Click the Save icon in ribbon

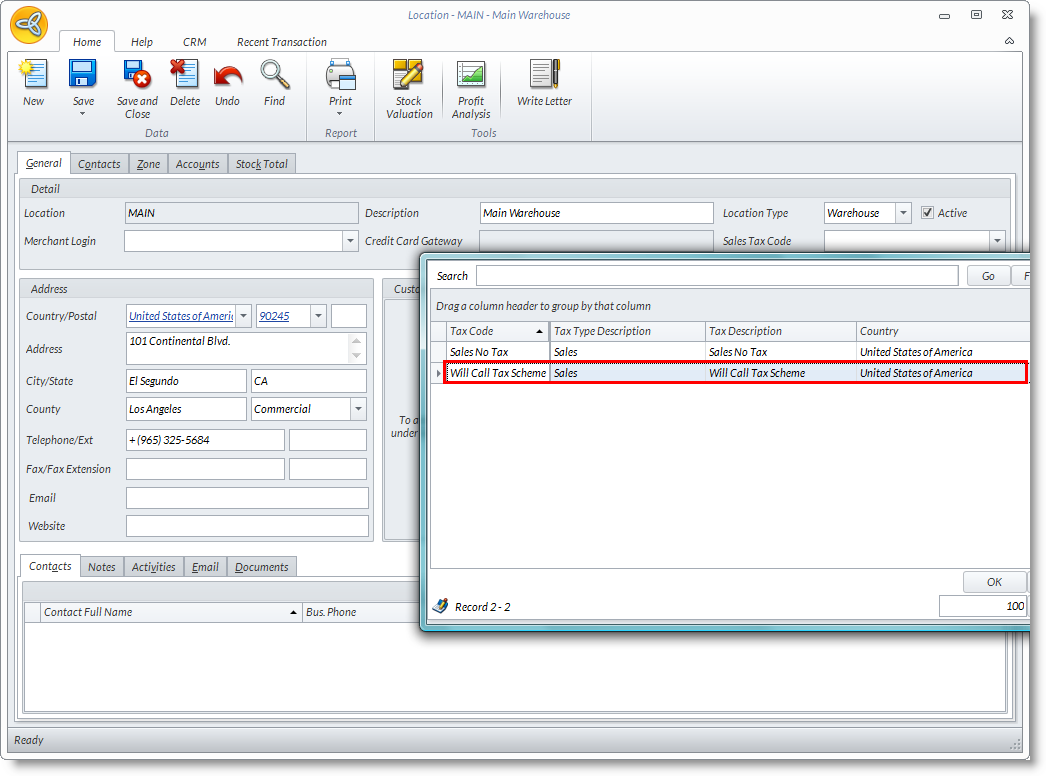pyautogui.click(x=83, y=75)
